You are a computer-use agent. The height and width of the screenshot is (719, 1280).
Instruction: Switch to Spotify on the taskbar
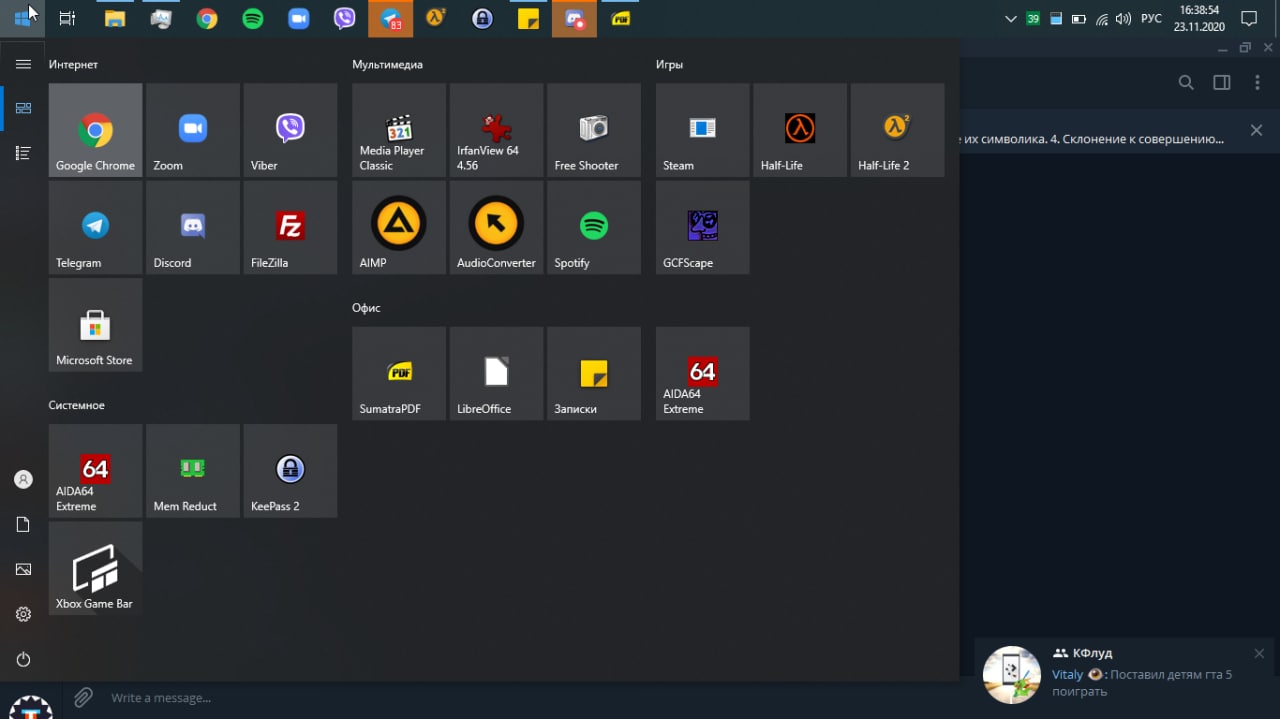(x=253, y=18)
